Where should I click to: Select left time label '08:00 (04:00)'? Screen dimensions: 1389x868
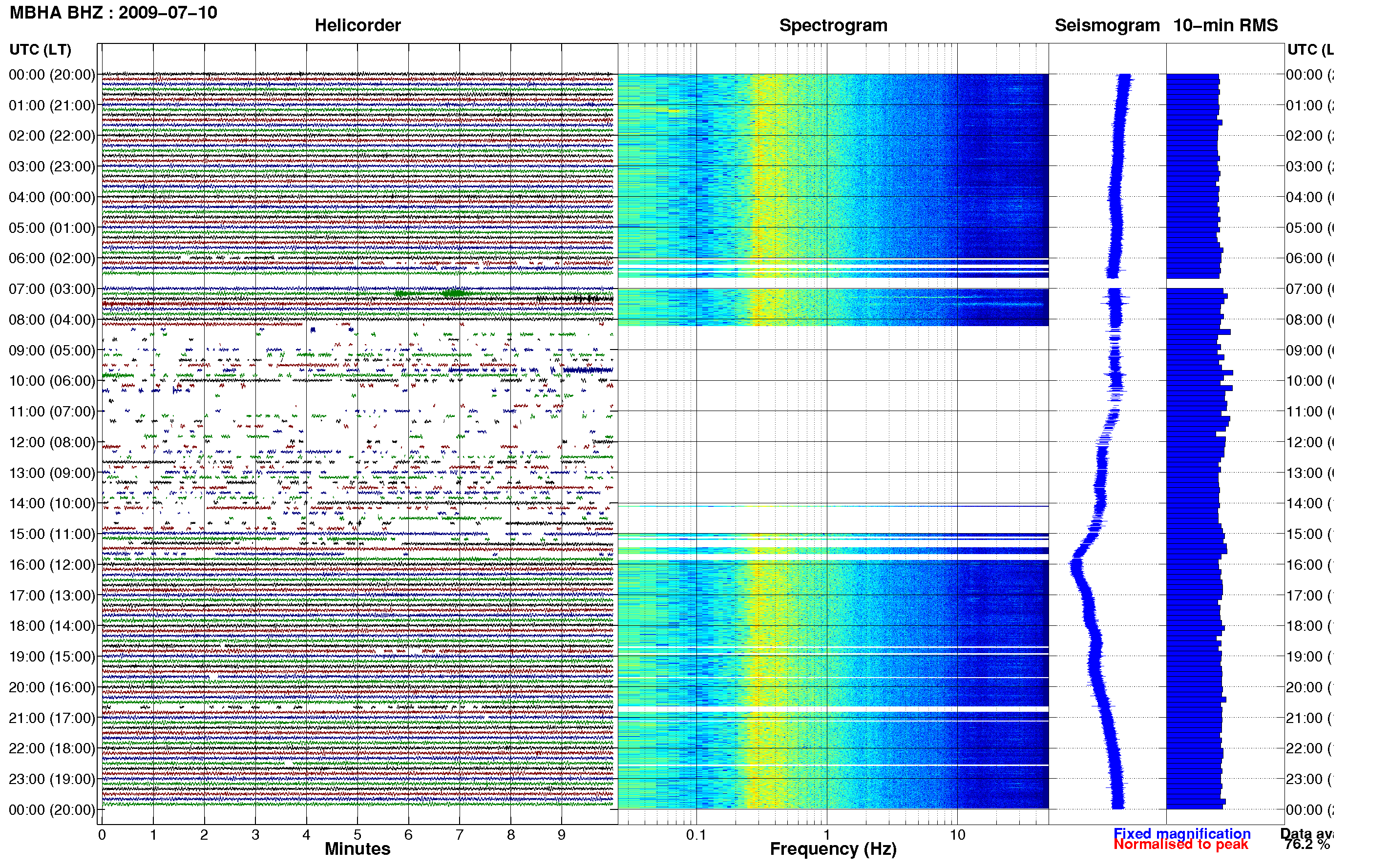[52, 320]
